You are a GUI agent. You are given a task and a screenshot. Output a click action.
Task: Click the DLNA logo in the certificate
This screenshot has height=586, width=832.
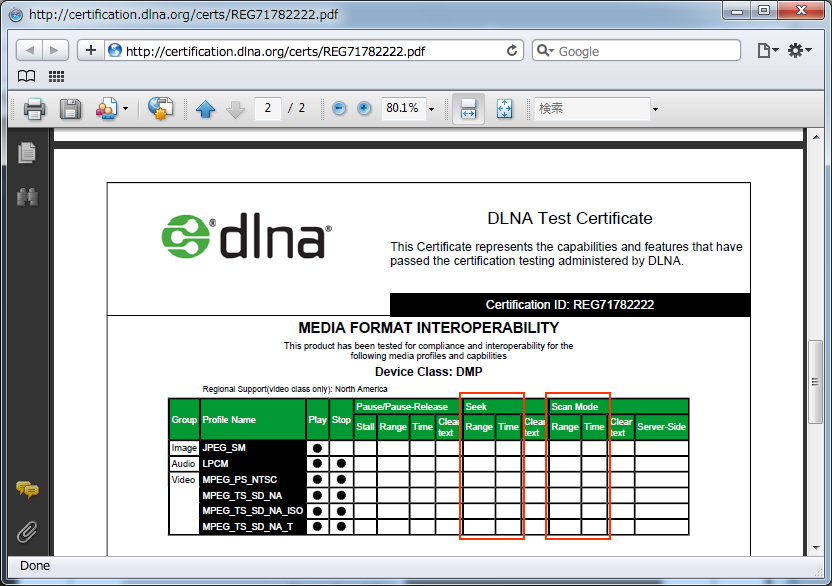pos(247,236)
